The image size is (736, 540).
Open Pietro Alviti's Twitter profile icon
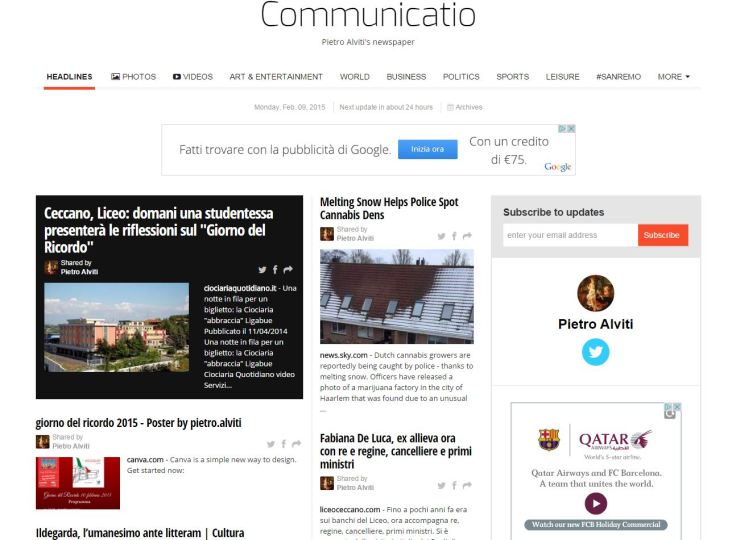pos(595,351)
